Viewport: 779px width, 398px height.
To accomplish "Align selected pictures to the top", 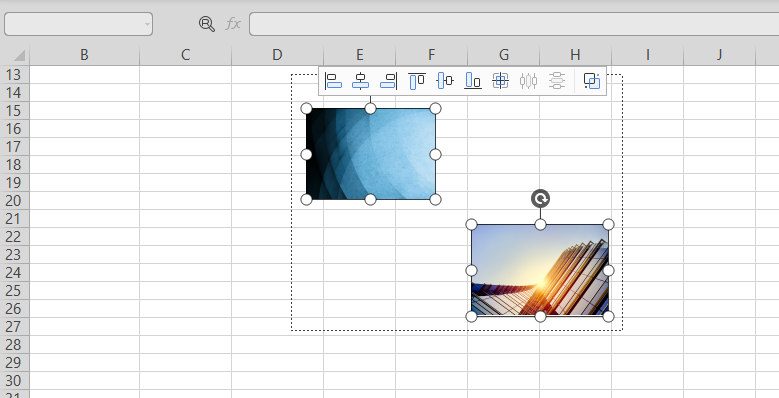I will pos(416,80).
